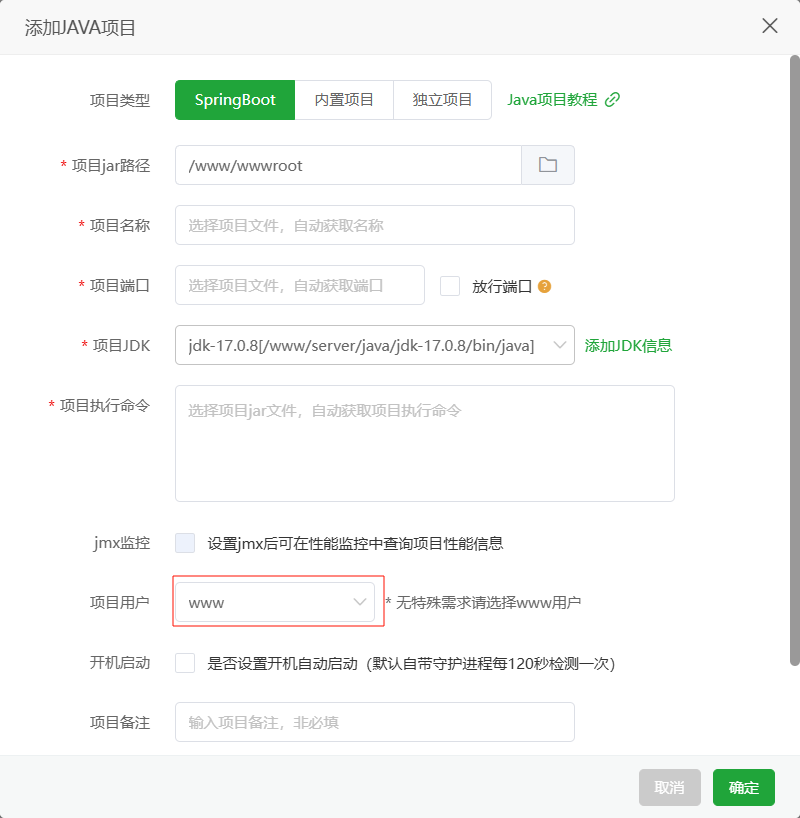The width and height of the screenshot is (800, 818).
Task: Switch to the 独立项目 tab
Action: click(442, 100)
